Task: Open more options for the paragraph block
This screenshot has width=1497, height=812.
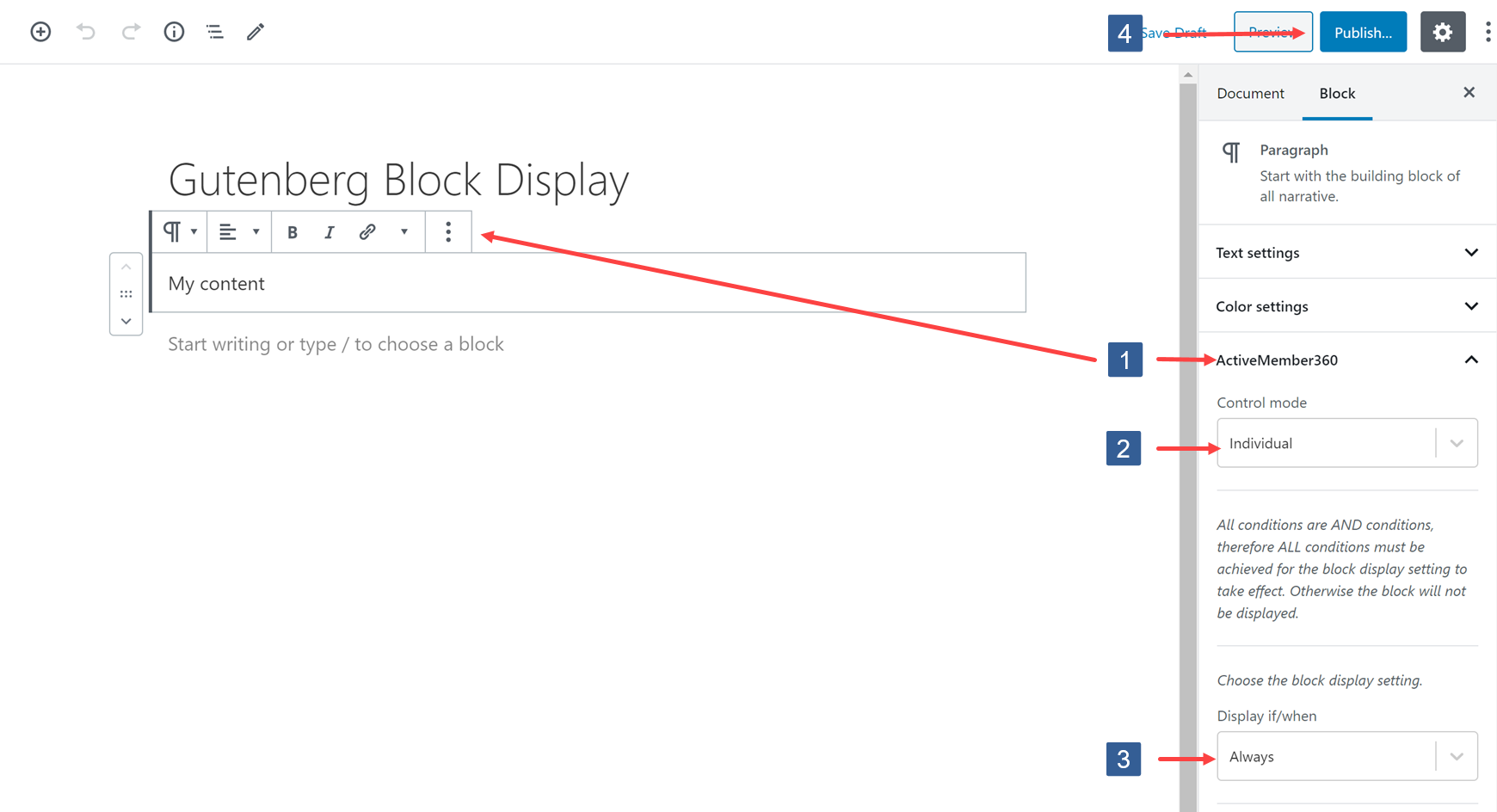Action: [448, 231]
